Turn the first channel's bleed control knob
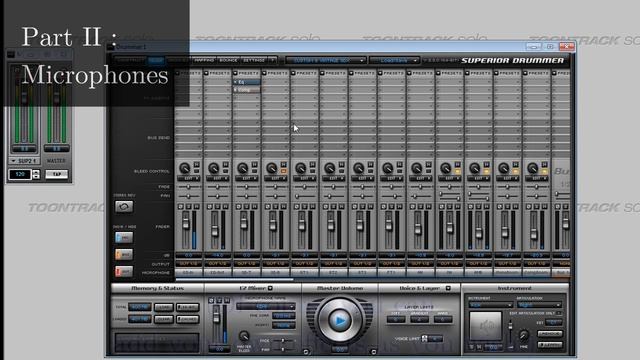The width and height of the screenshot is (640, 360). point(184,168)
